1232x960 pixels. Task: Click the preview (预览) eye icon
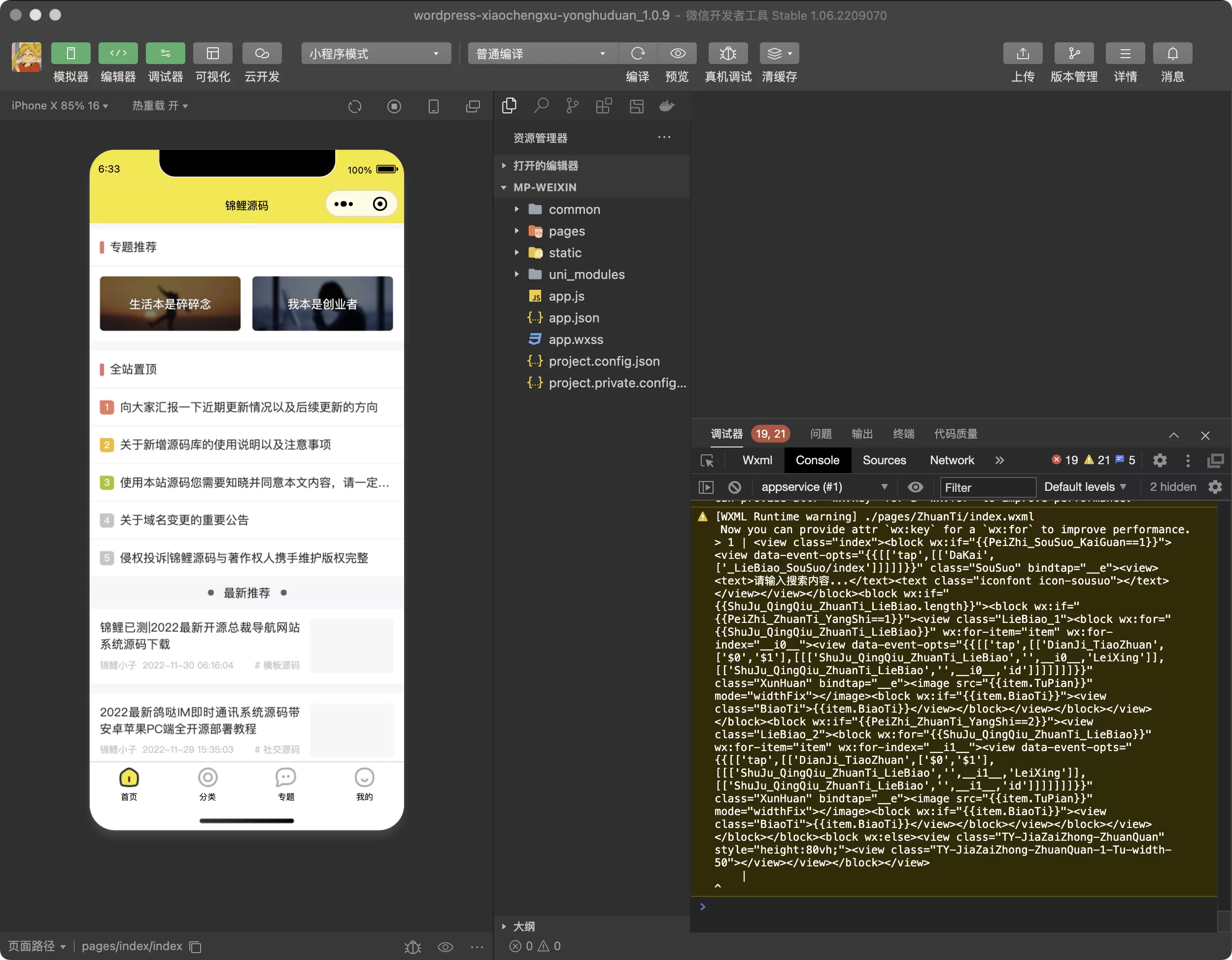tap(678, 54)
